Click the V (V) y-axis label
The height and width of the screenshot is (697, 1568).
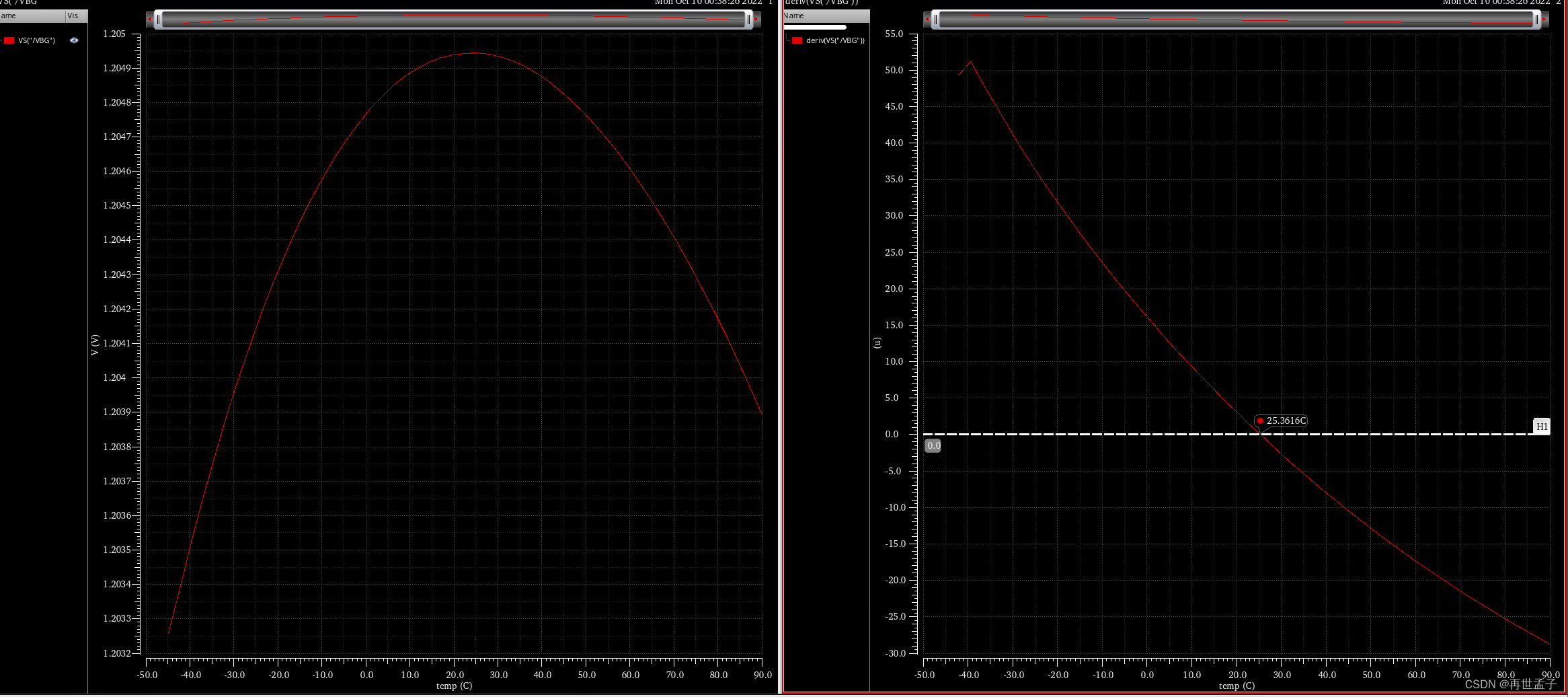coord(95,344)
